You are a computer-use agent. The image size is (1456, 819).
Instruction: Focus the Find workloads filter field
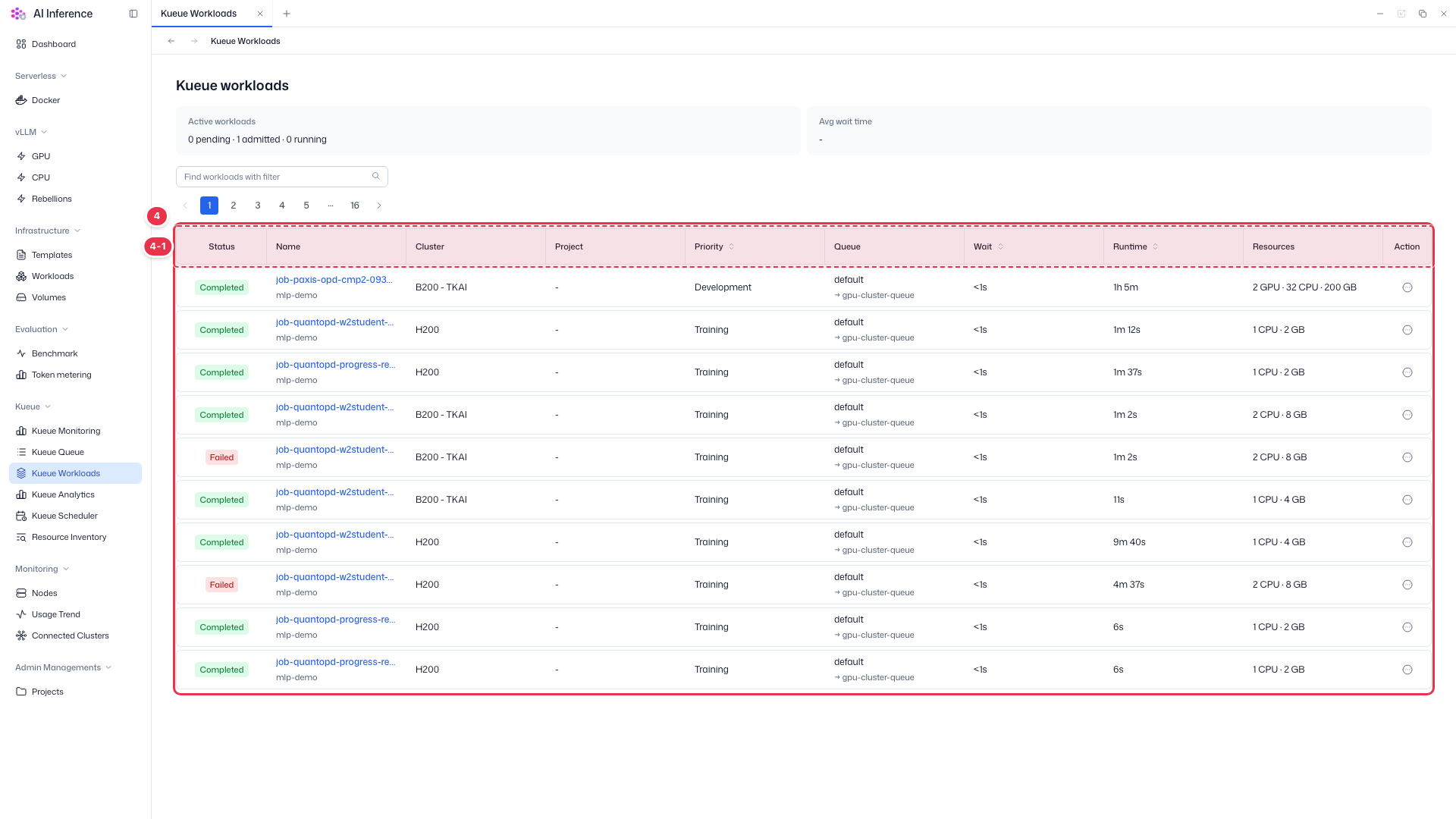[x=282, y=177]
